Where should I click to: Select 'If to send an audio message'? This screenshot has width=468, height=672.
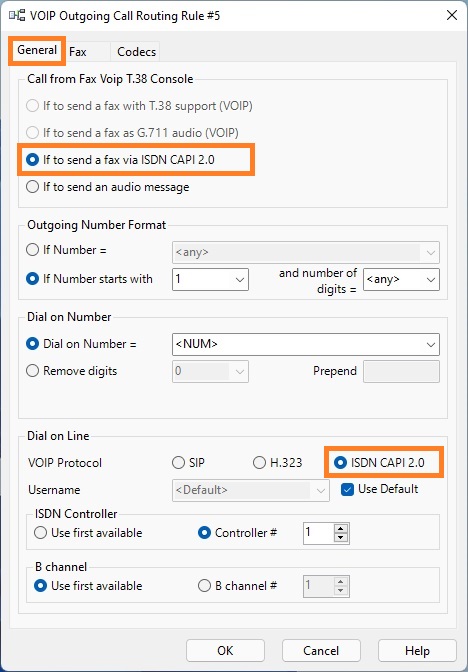click(108, 187)
